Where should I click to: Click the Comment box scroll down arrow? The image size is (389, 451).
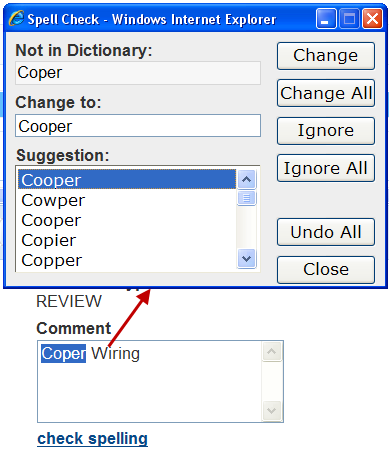point(271,411)
